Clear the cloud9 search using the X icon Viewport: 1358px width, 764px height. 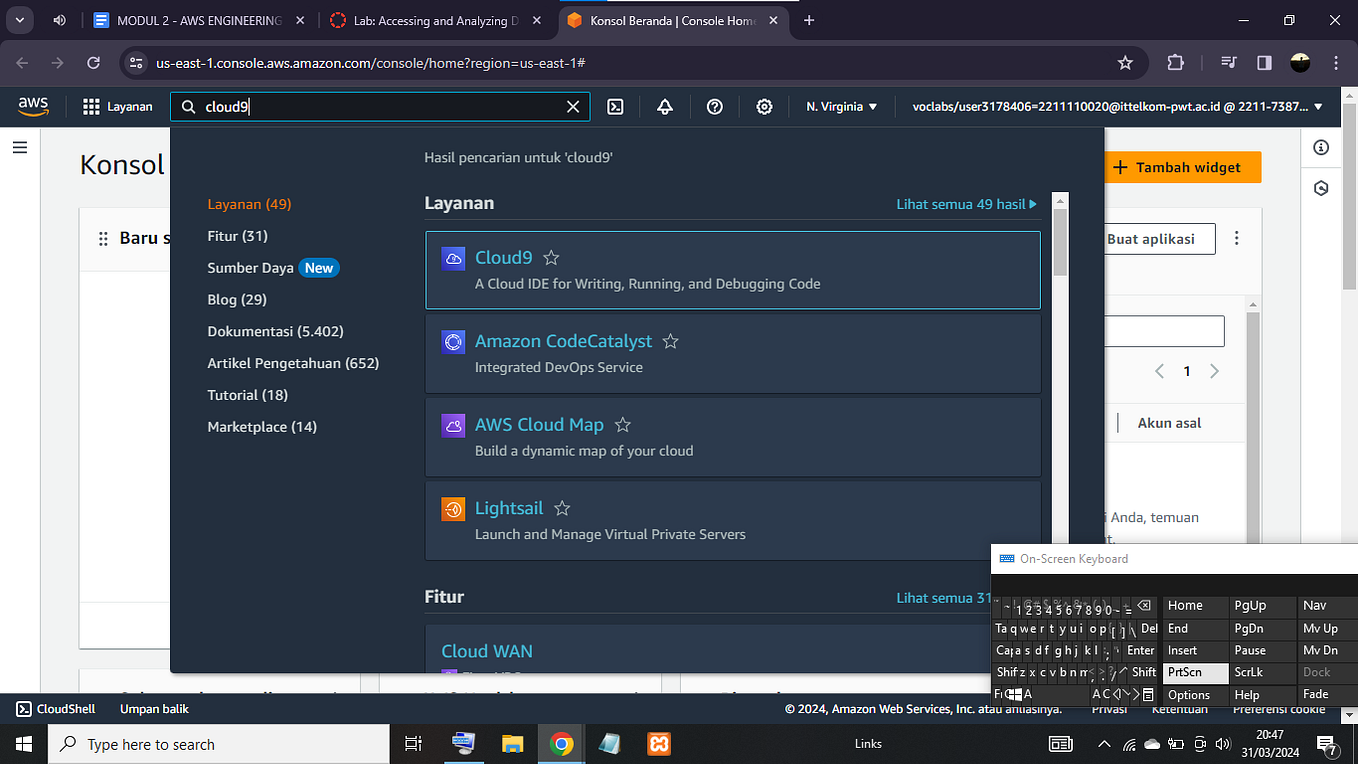pos(572,106)
